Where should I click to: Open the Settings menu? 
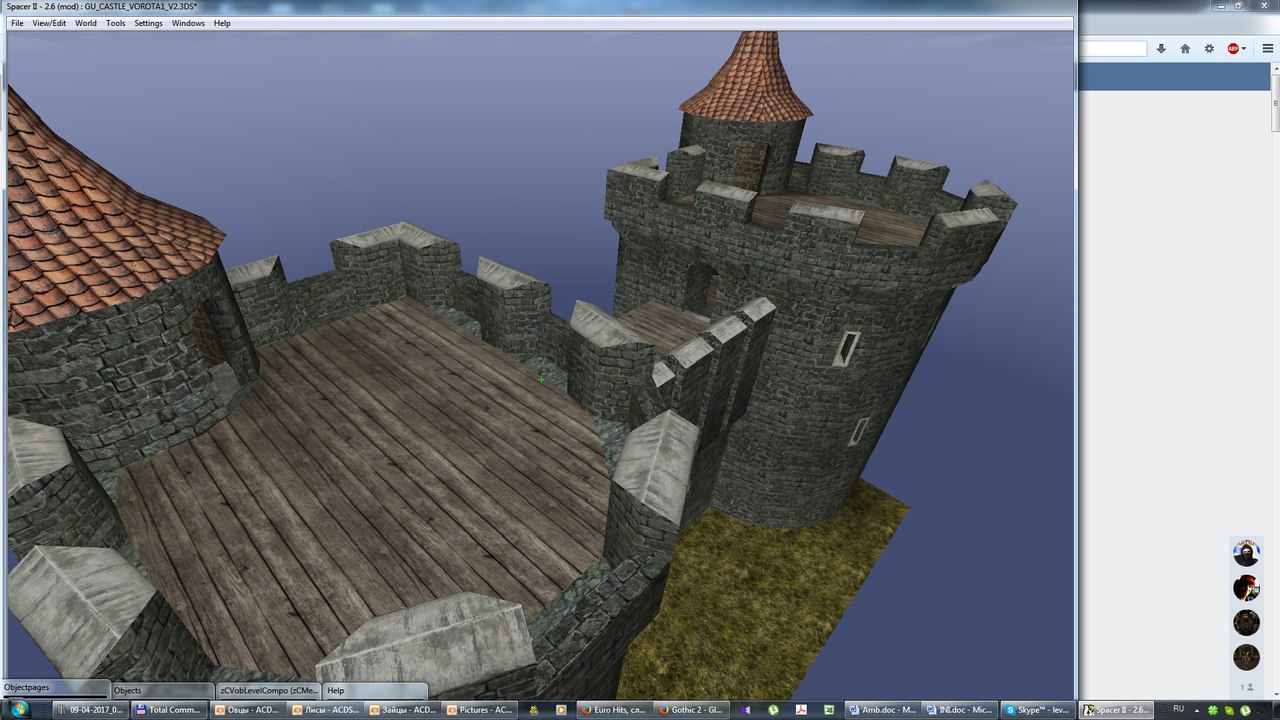(x=148, y=23)
